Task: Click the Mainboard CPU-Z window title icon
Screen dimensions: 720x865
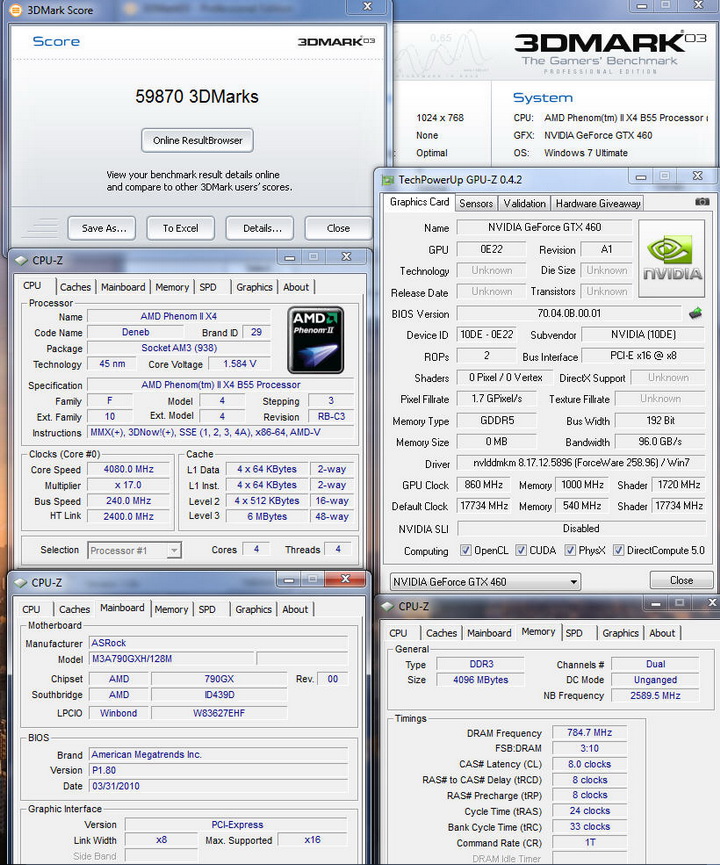Action: pos(20,583)
